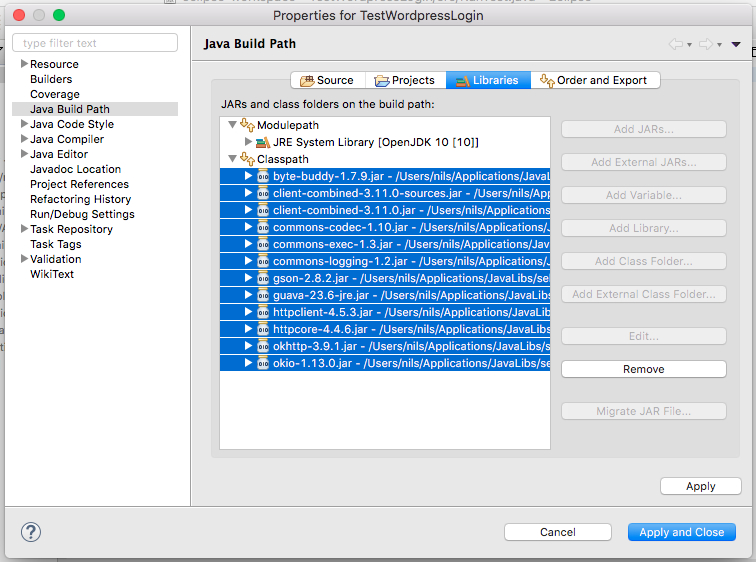Switch to the Source tab

point(326,80)
